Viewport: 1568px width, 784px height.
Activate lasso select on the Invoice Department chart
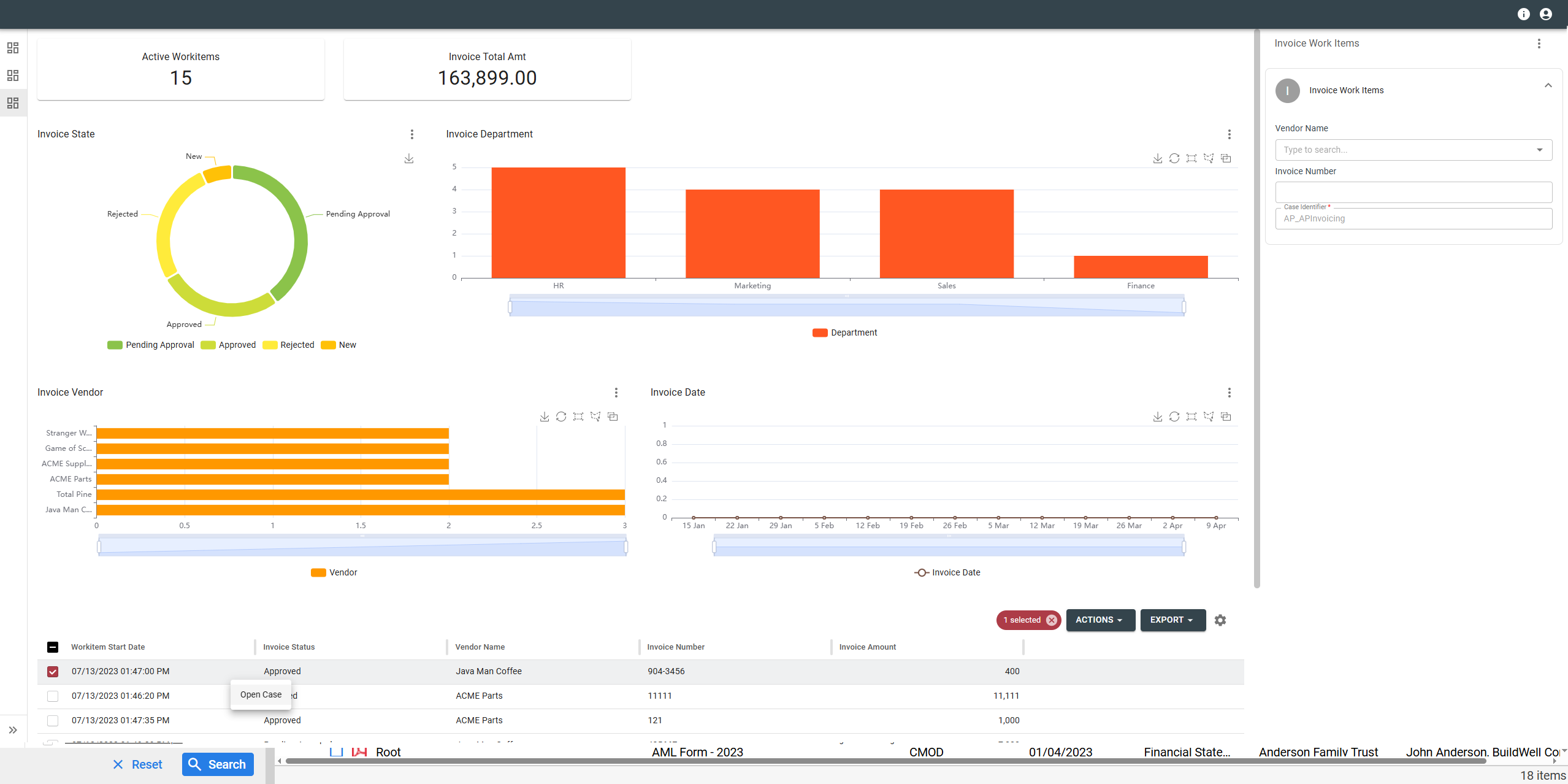tap(1209, 158)
